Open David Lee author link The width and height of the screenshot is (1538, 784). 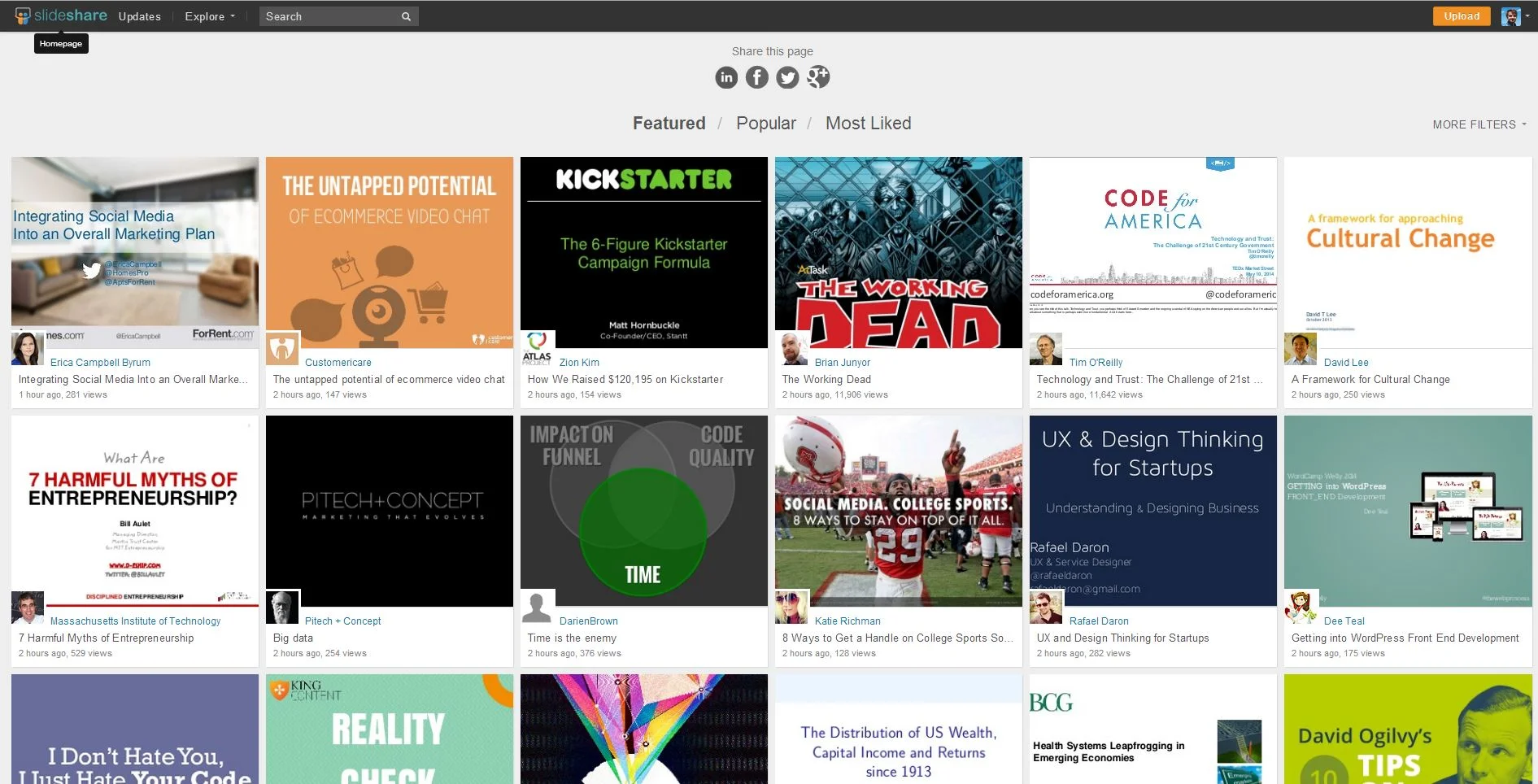pyautogui.click(x=1345, y=363)
